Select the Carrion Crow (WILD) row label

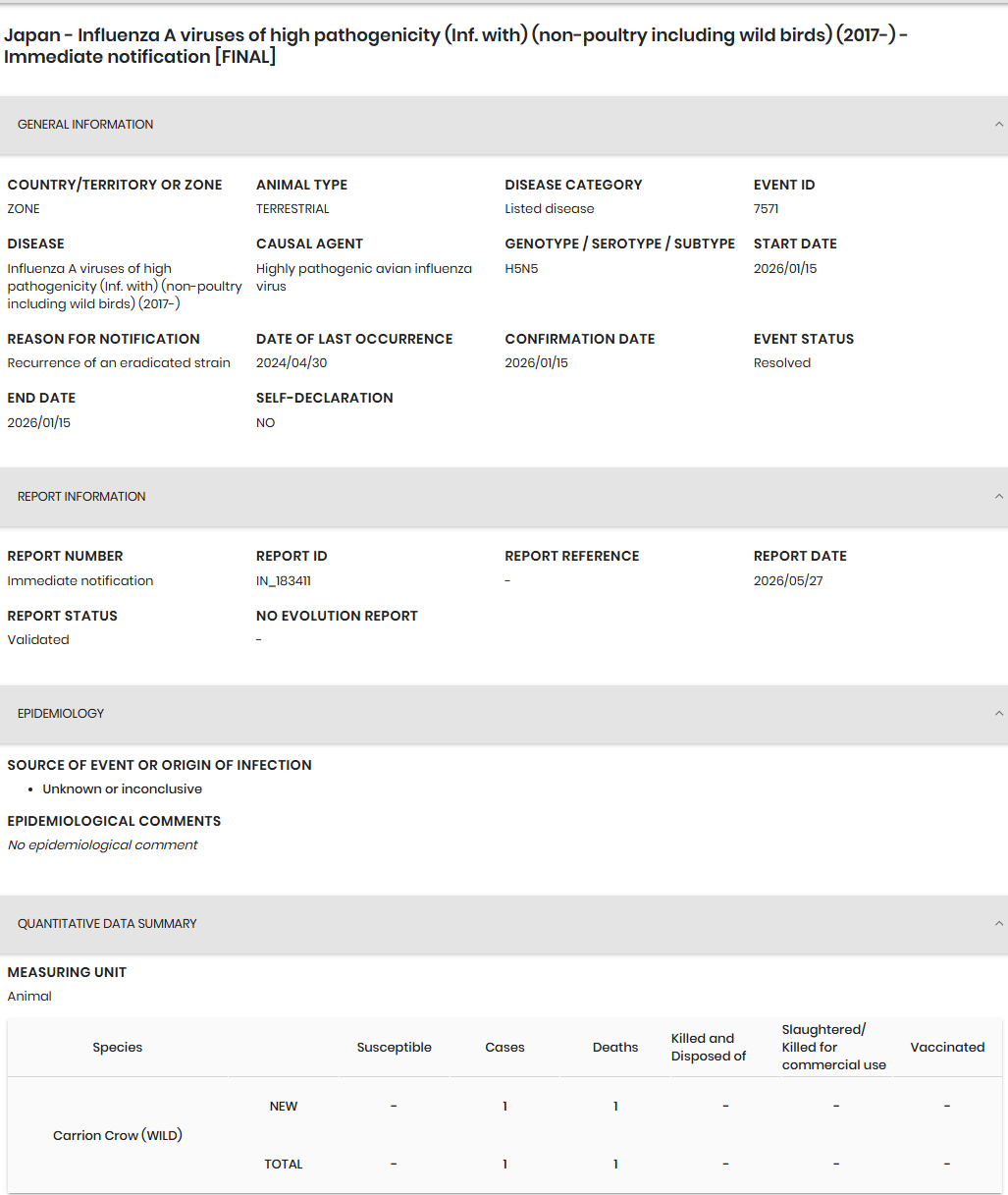(x=118, y=1135)
